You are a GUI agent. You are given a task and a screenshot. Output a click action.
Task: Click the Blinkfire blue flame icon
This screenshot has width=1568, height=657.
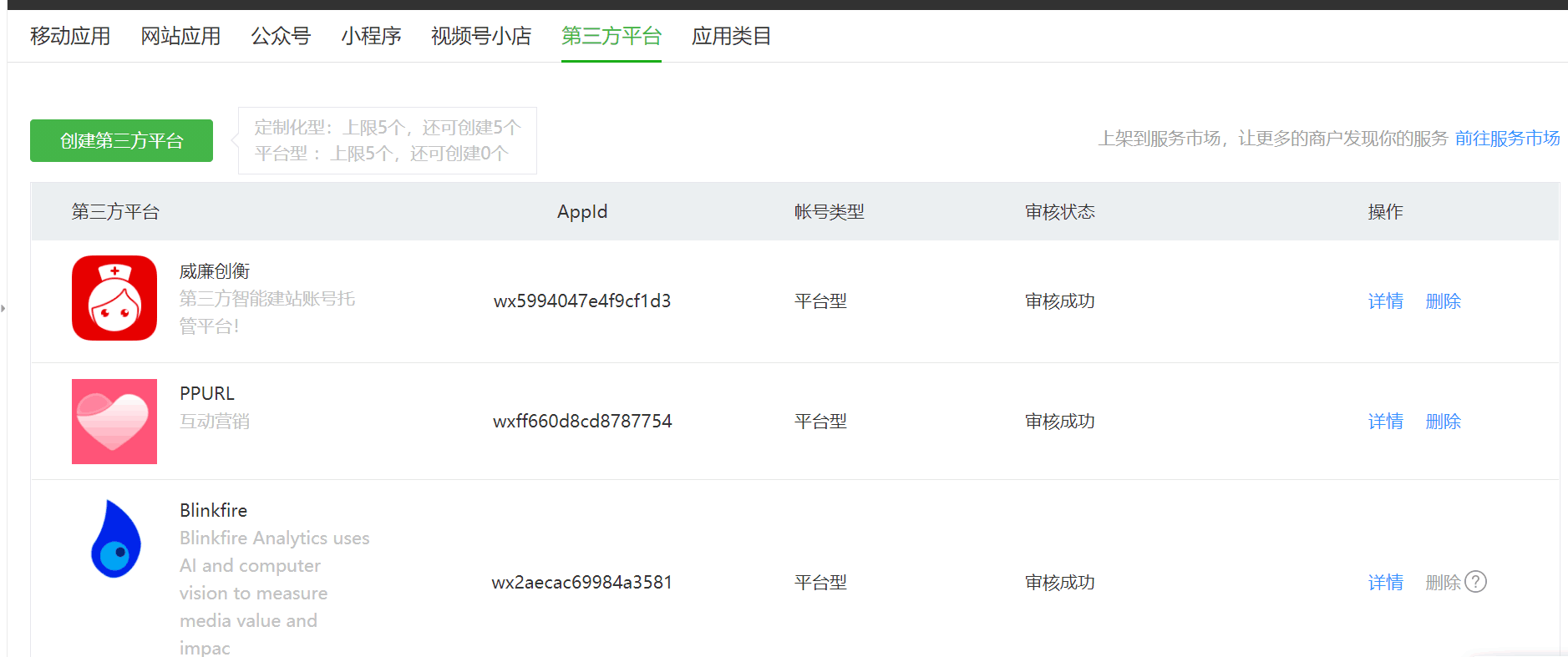pos(115,539)
